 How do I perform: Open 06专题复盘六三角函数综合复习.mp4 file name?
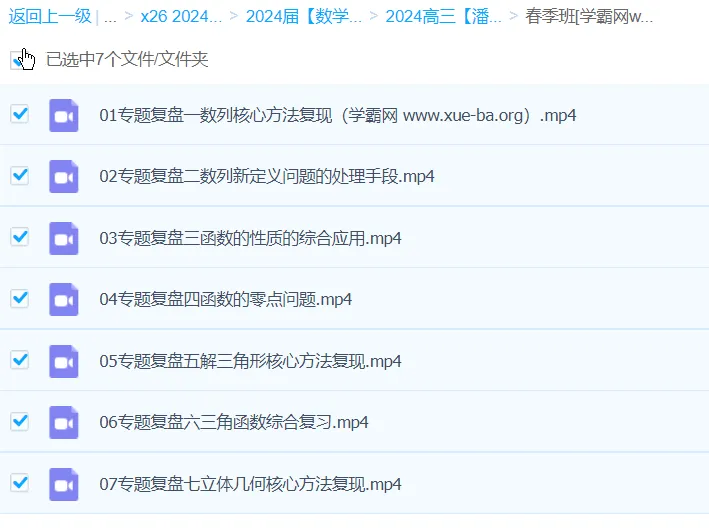click(x=234, y=423)
